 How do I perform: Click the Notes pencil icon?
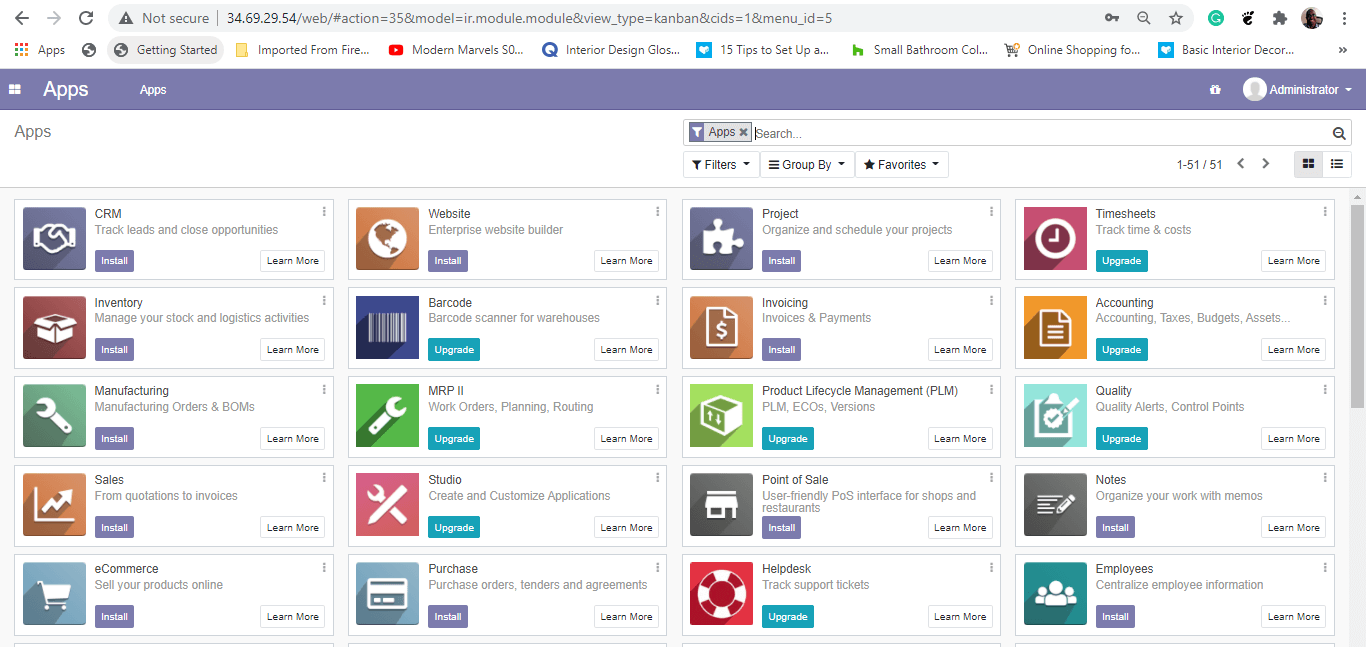pos(1055,505)
